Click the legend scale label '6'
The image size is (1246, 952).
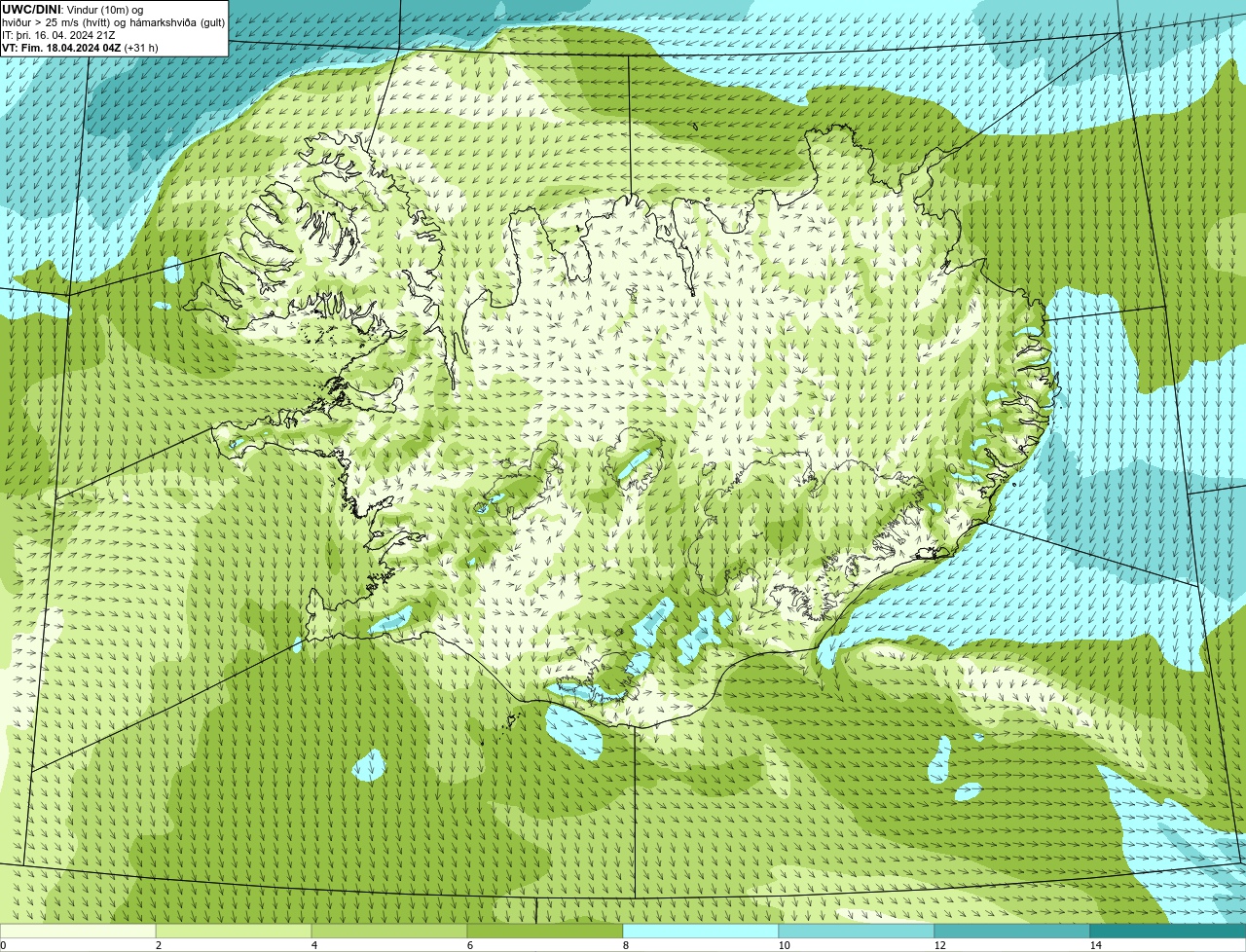470,945
